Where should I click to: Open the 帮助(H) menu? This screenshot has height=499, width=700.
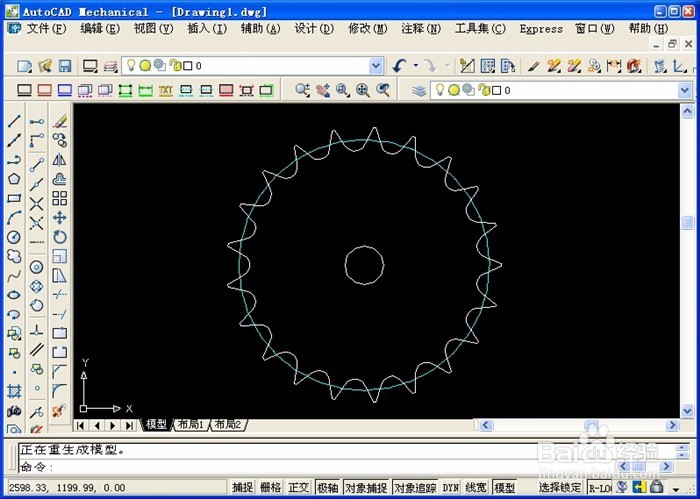tap(648, 29)
